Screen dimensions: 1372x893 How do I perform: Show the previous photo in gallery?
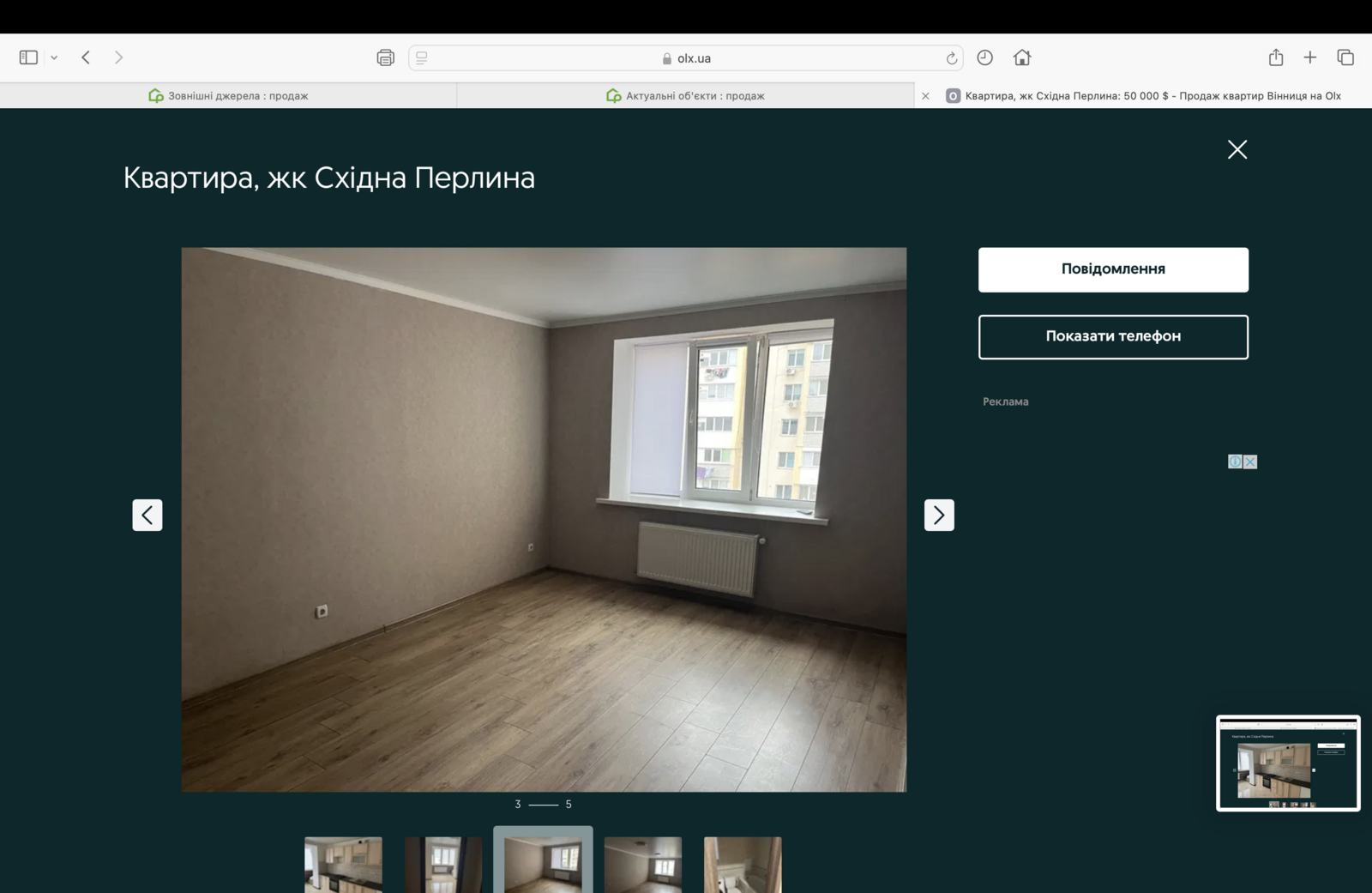click(x=147, y=515)
